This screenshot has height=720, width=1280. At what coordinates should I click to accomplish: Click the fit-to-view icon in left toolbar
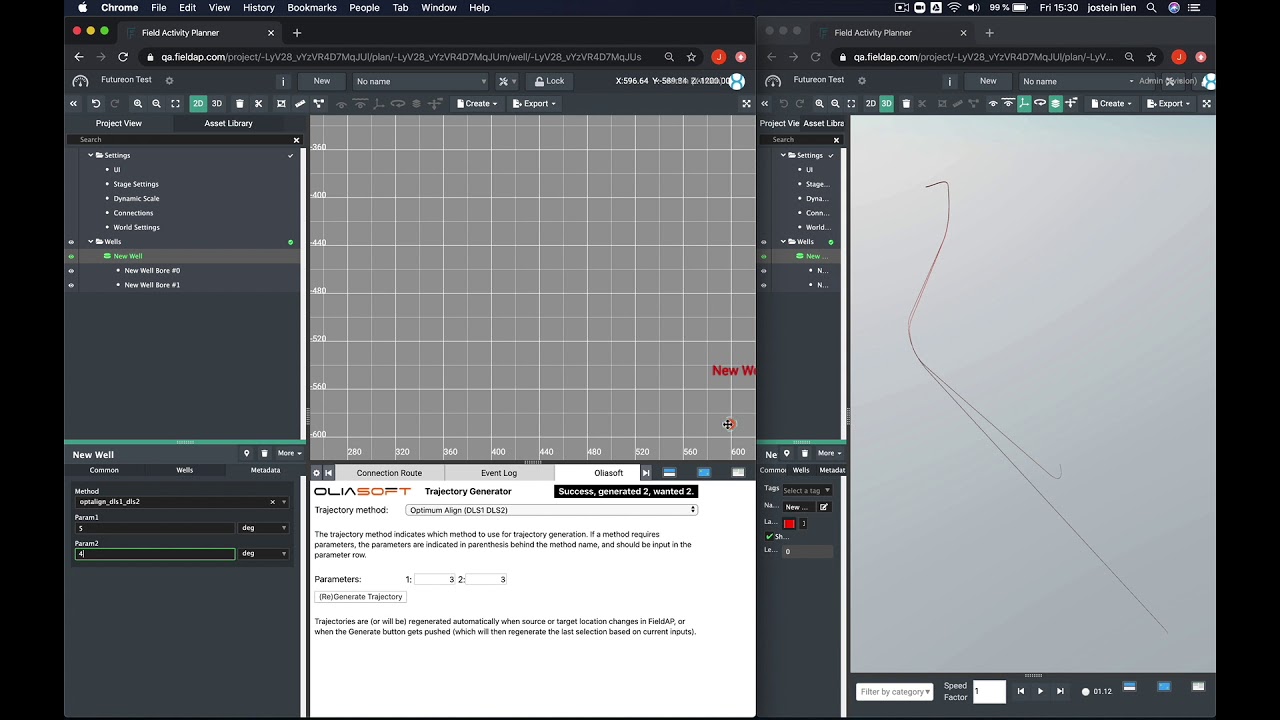[x=176, y=103]
